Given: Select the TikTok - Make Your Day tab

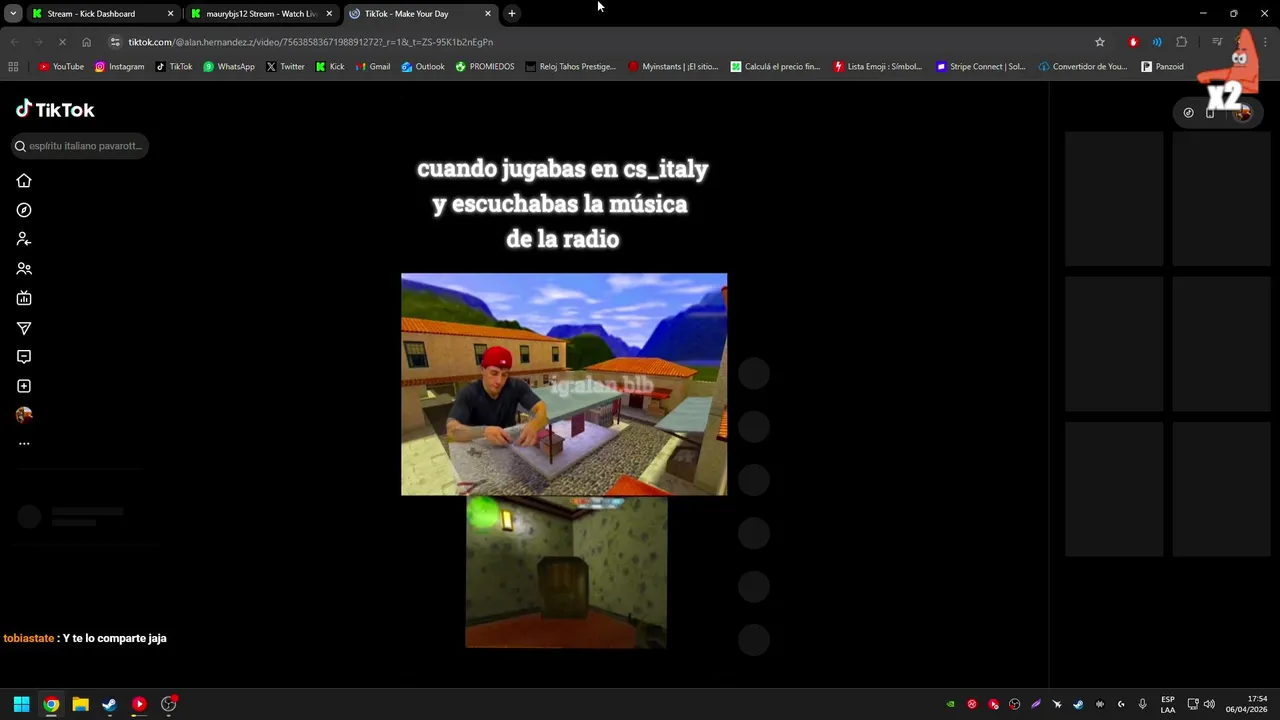Looking at the screenshot, I should [x=420, y=14].
